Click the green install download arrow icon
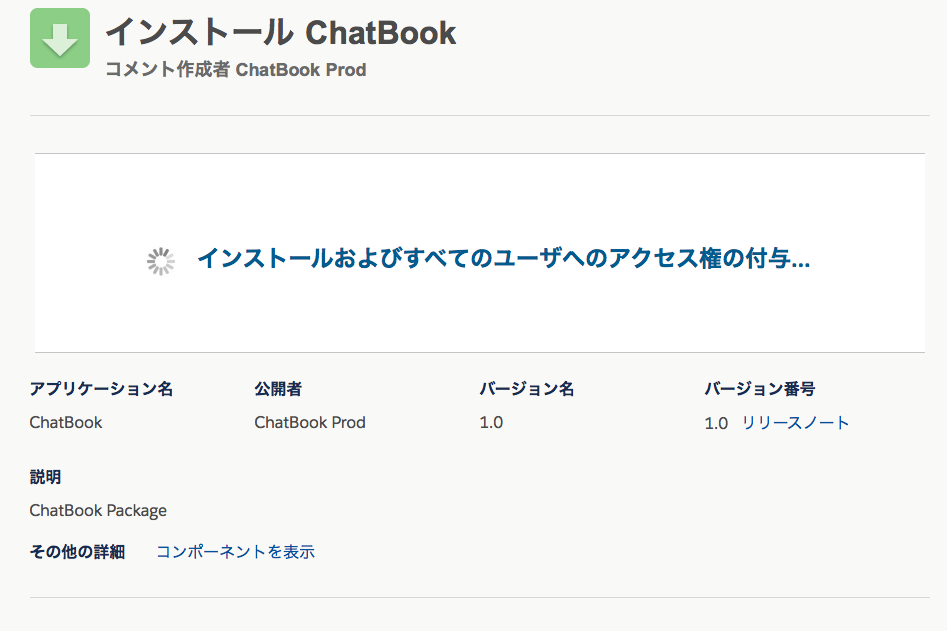The width and height of the screenshot is (947, 631). click(x=60, y=38)
